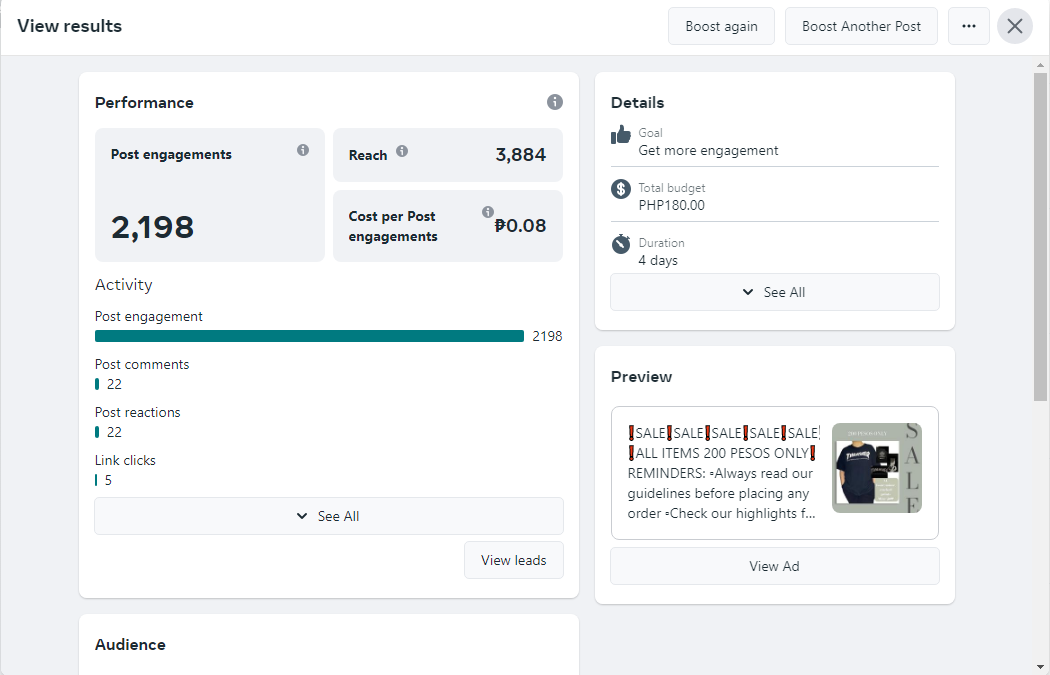Click the Performance info icon
The image size is (1050, 675).
click(x=555, y=102)
